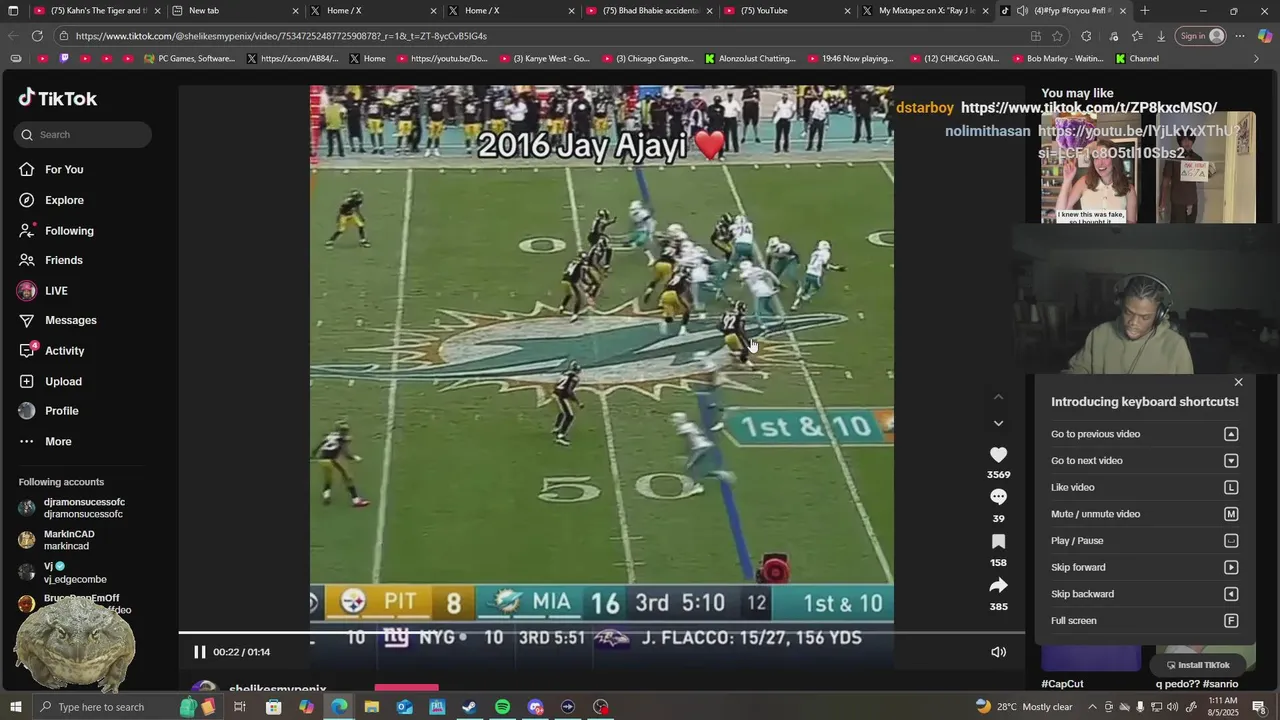Open the Windows Start menu
The width and height of the screenshot is (1280, 720).
pos(15,707)
